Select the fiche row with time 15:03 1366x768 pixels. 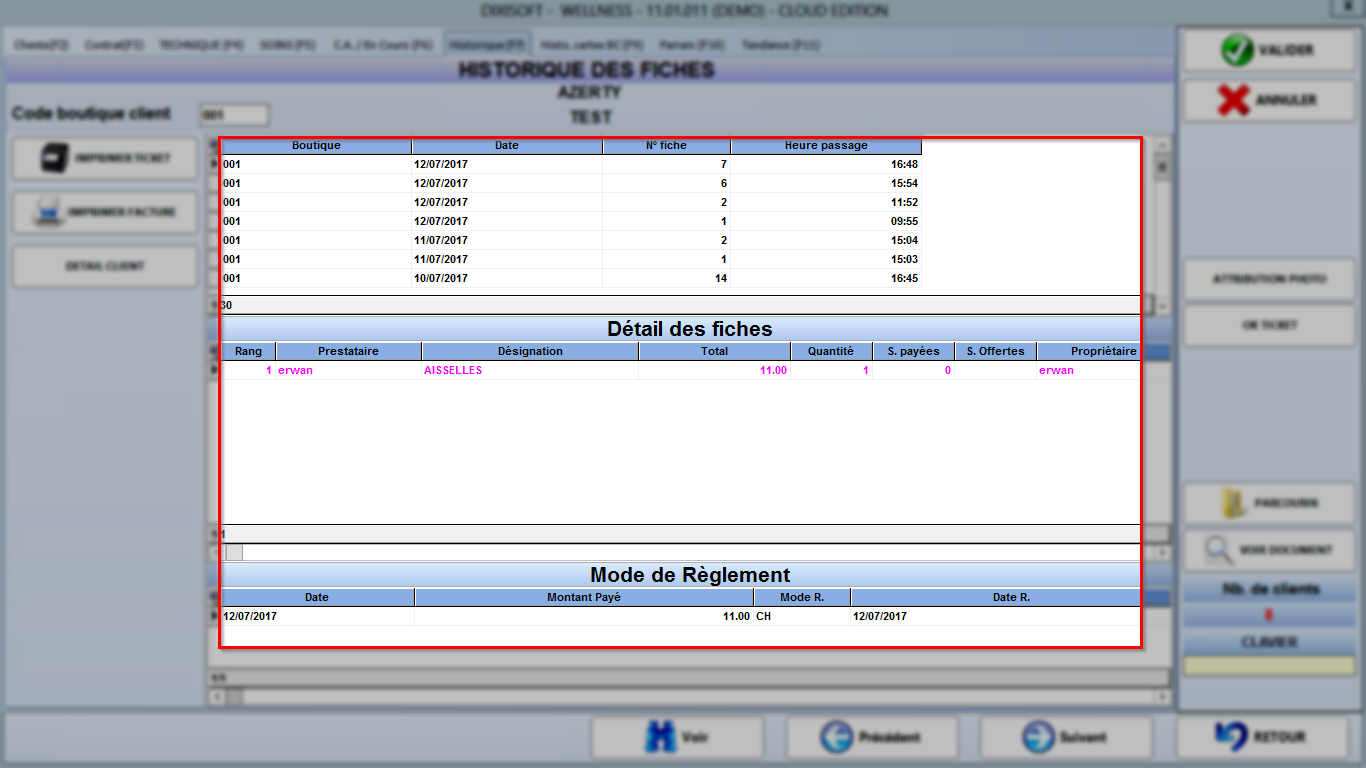(x=571, y=259)
